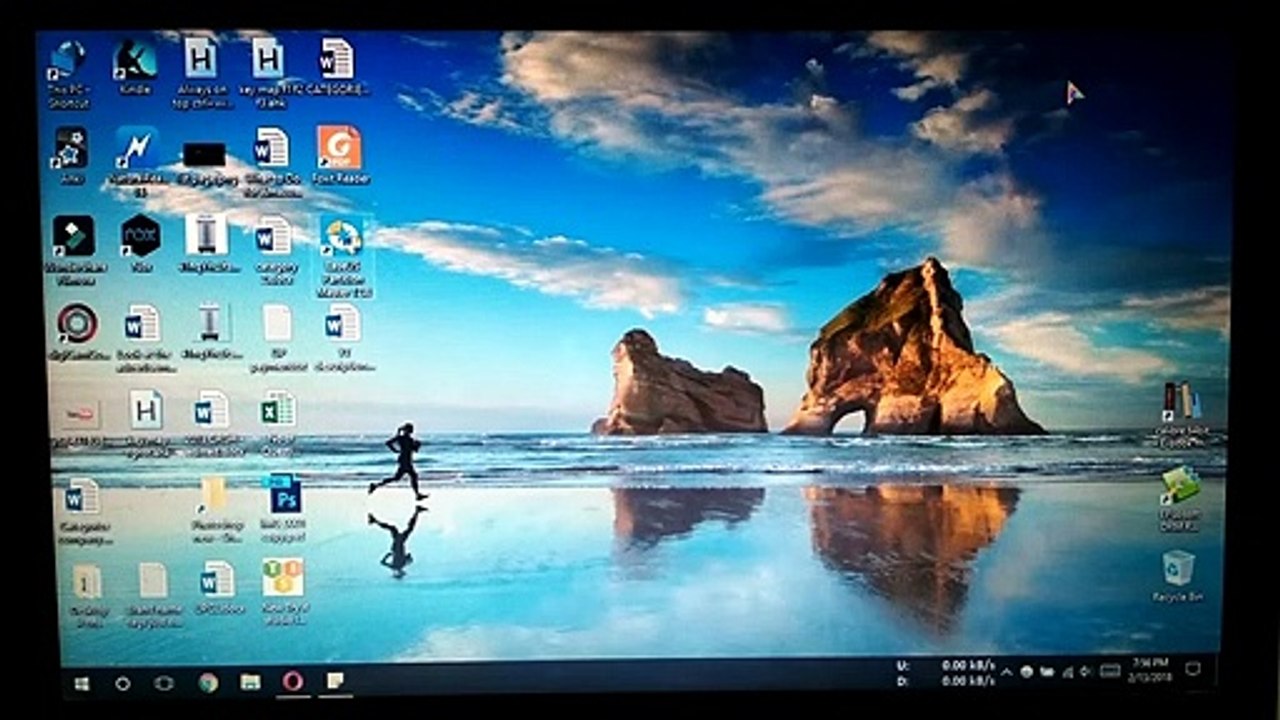Open the volume control tray icon

(x=1085, y=671)
